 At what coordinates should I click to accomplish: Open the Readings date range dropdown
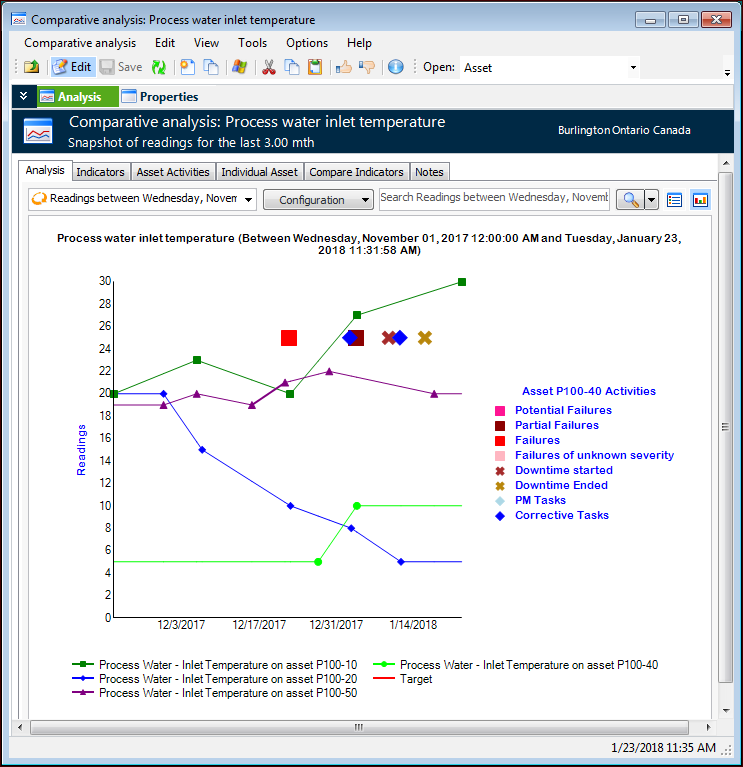248,199
